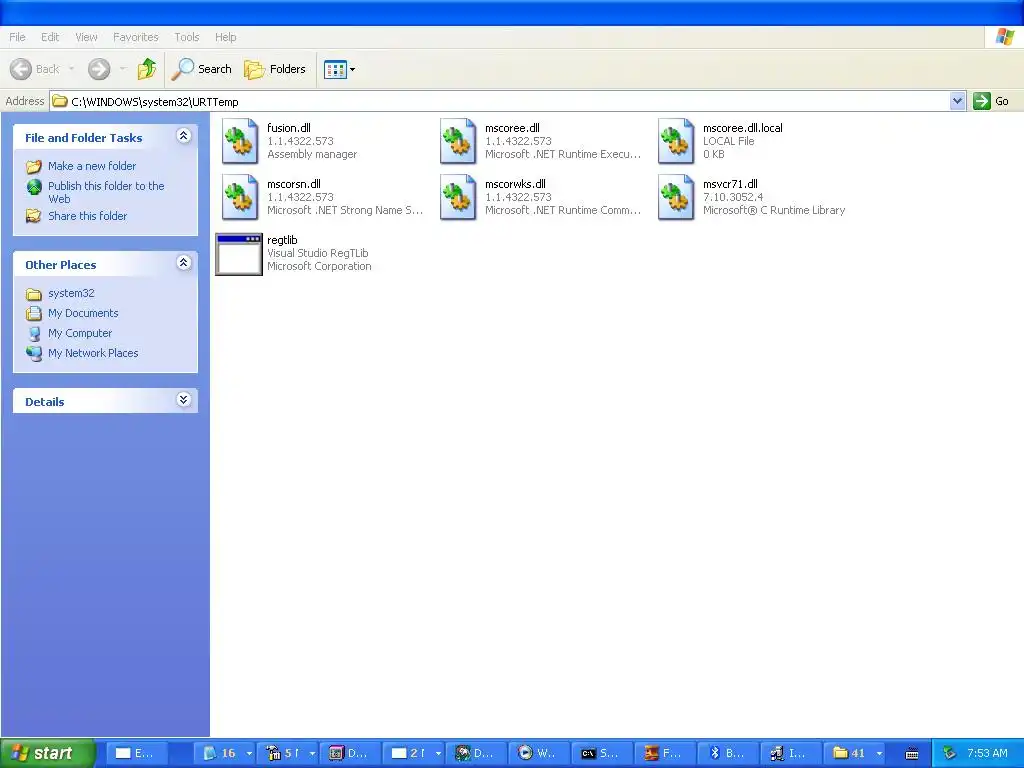
Task: Select the mscorsn.dll file icon
Action: click(240, 197)
